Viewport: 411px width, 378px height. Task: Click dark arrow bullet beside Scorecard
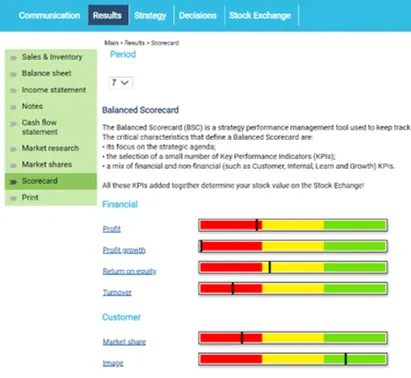(x=13, y=182)
